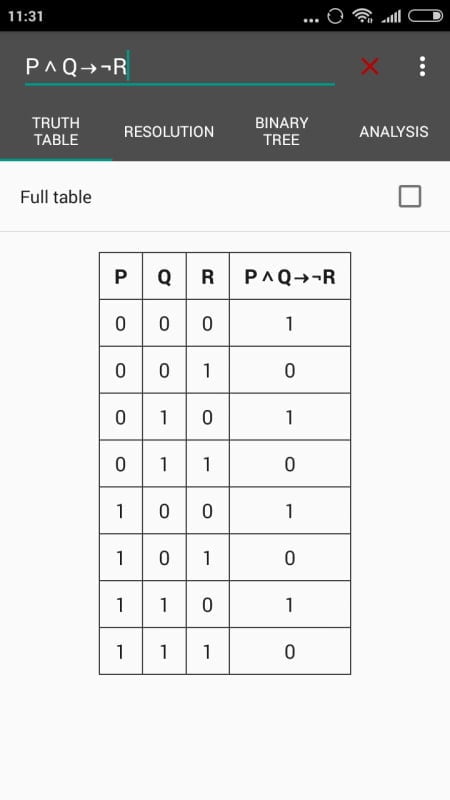The width and height of the screenshot is (450, 800).
Task: Go to the Analysis tab
Action: (x=394, y=132)
